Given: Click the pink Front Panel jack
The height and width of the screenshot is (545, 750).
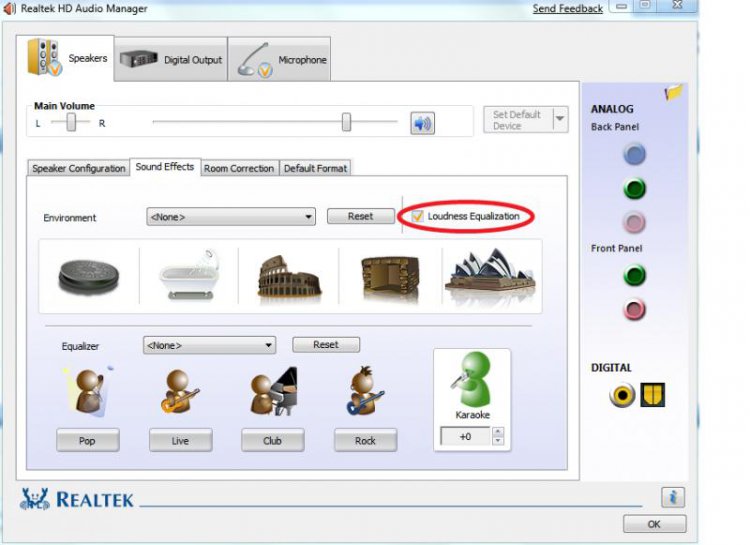Looking at the screenshot, I should (634, 310).
